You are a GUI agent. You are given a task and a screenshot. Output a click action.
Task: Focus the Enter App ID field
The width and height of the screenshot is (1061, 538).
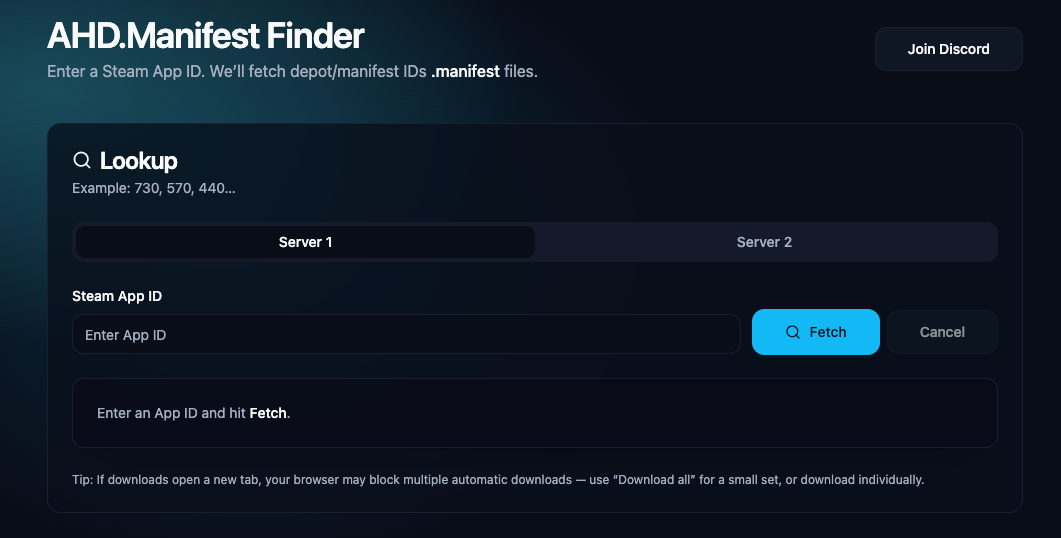coord(406,335)
